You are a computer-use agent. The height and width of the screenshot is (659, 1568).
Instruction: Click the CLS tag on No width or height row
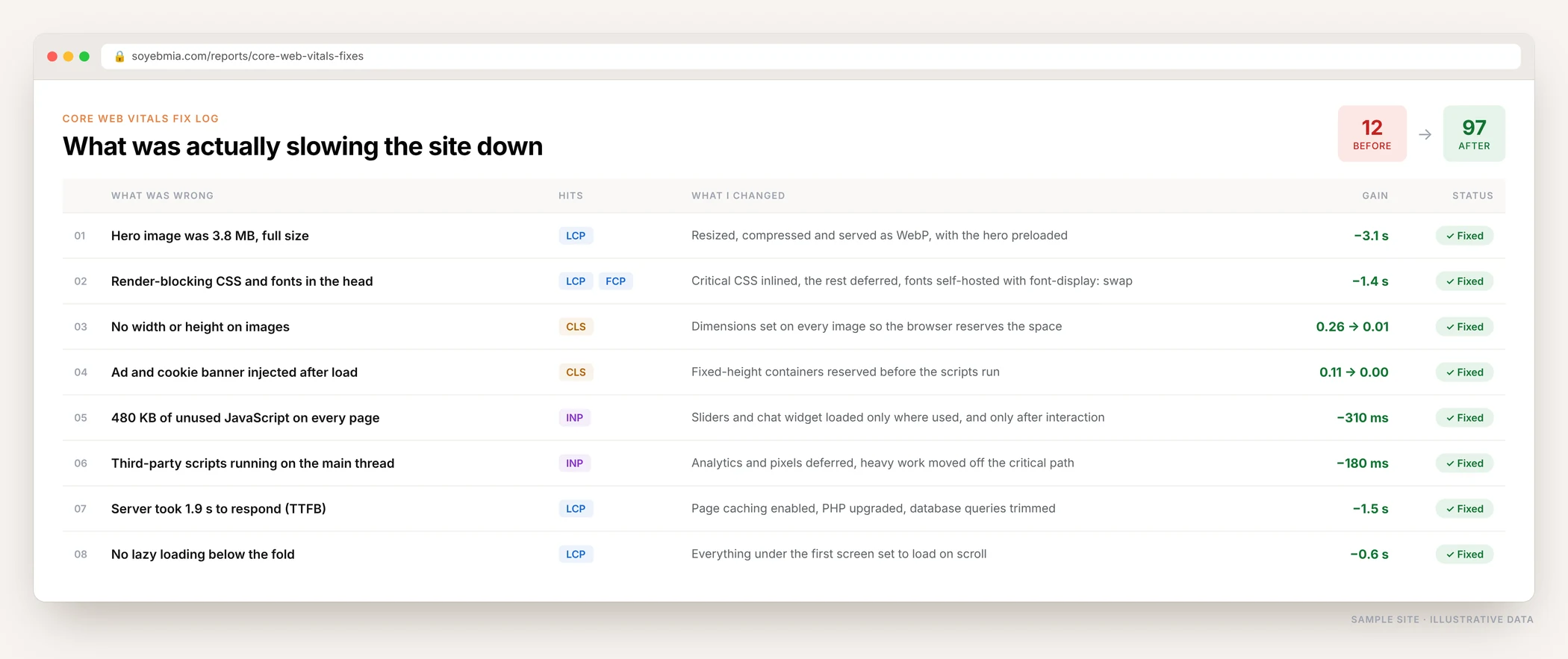coord(576,327)
